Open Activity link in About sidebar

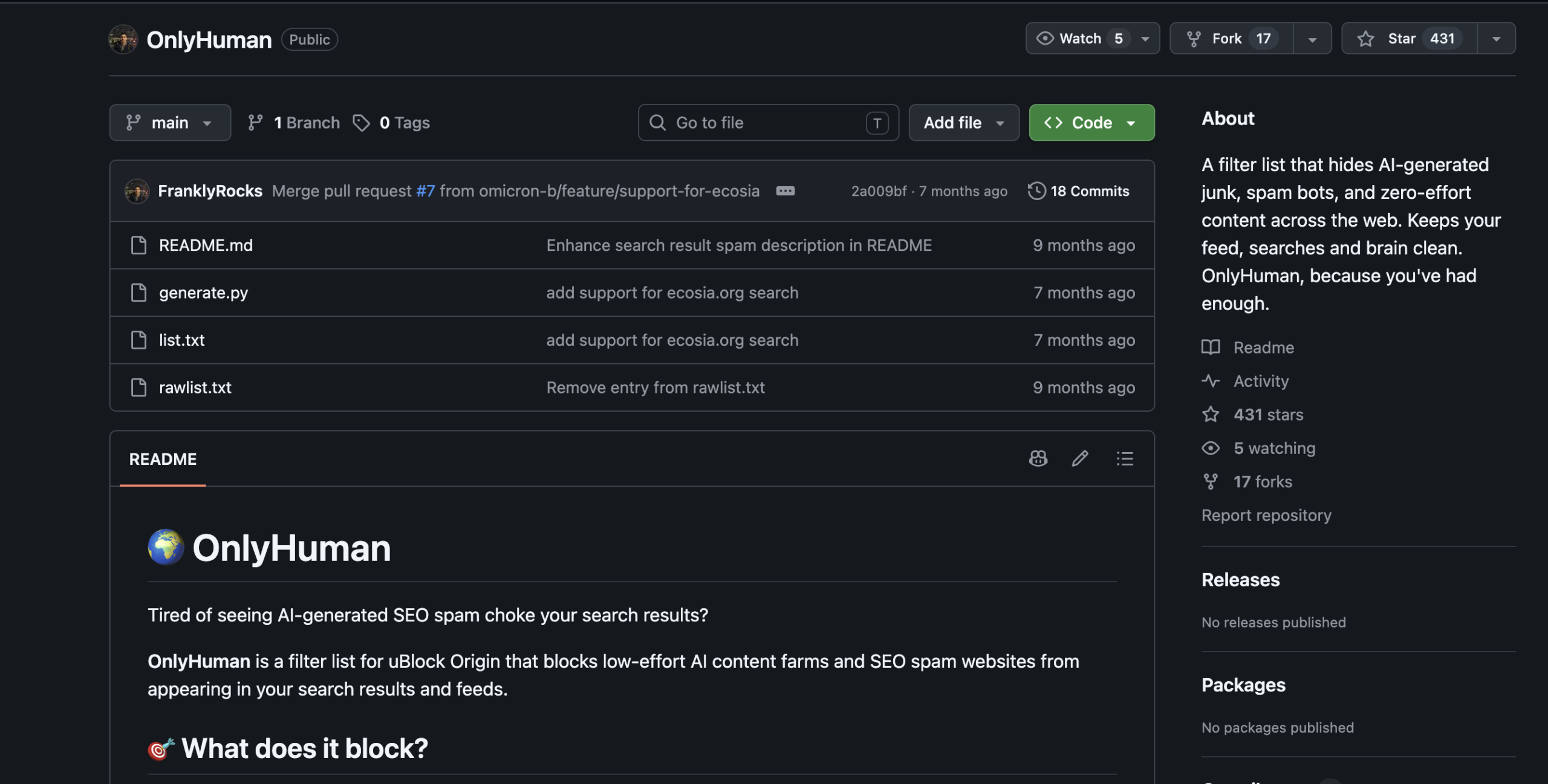[1245, 381]
